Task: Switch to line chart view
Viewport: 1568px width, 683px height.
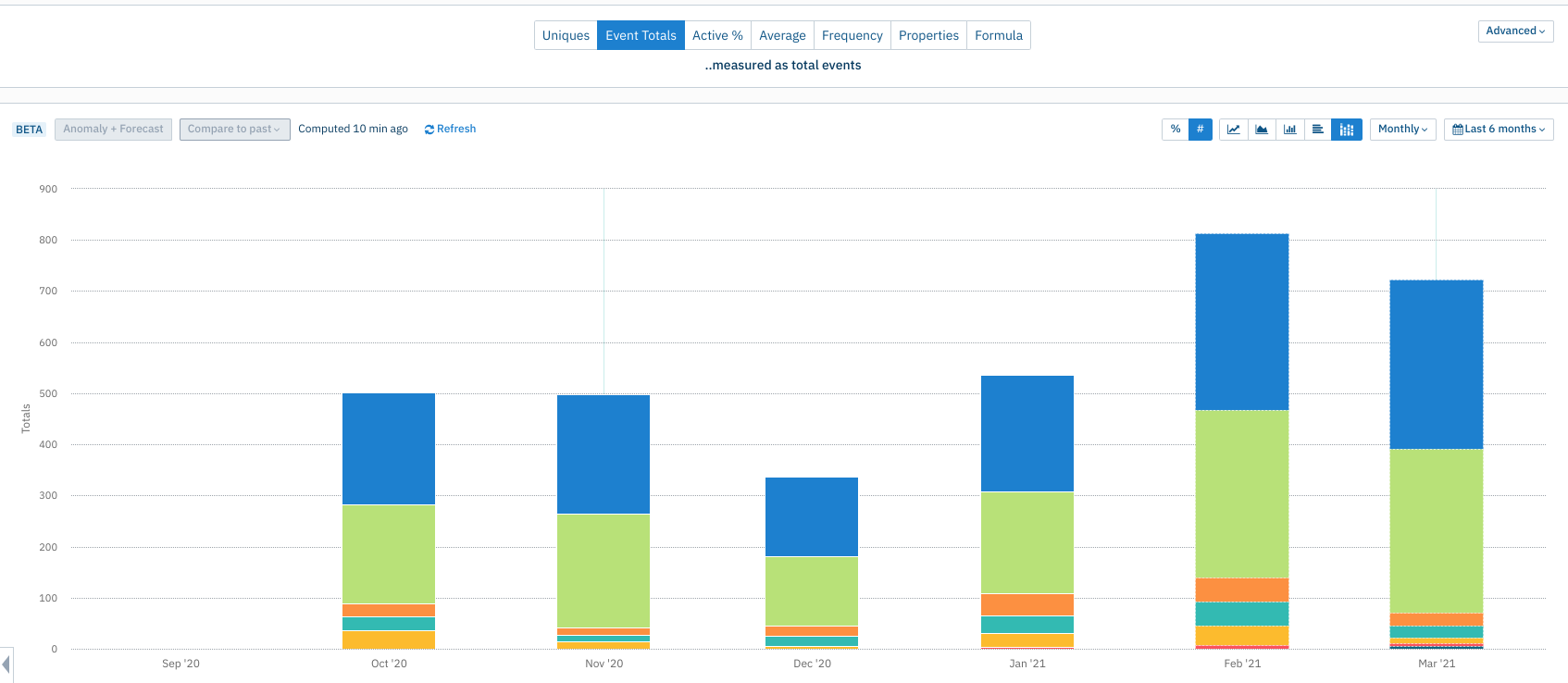Action: 1234,130
